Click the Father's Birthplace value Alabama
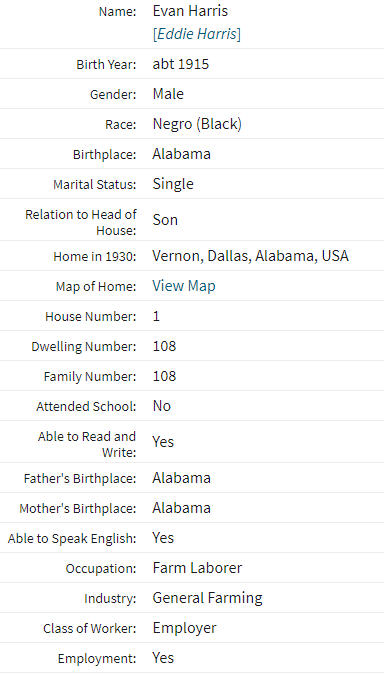Image resolution: width=387 pixels, height=675 pixels. pos(181,478)
